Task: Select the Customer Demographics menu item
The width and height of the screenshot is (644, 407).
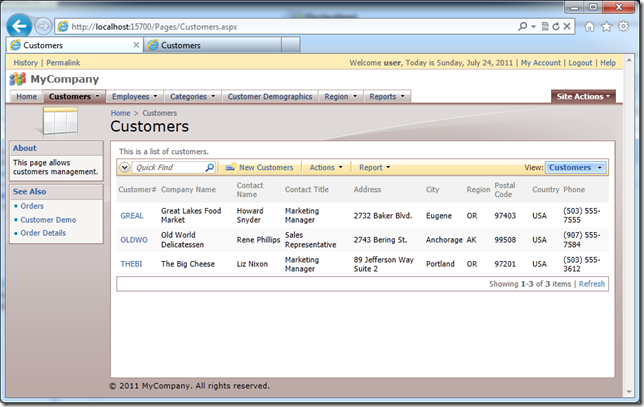Action: (270, 97)
